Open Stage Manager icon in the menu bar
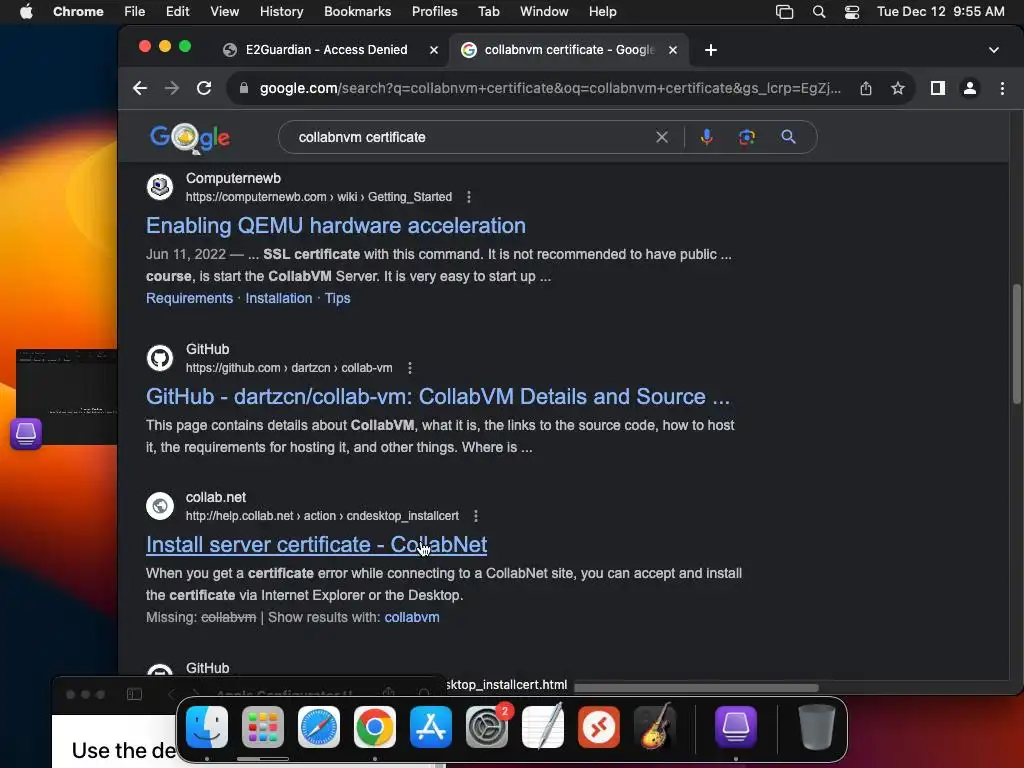1024x768 pixels. (784, 12)
